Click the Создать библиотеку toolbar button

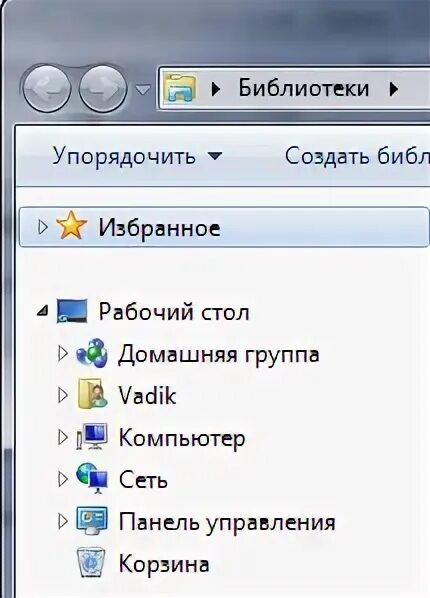pos(357,156)
